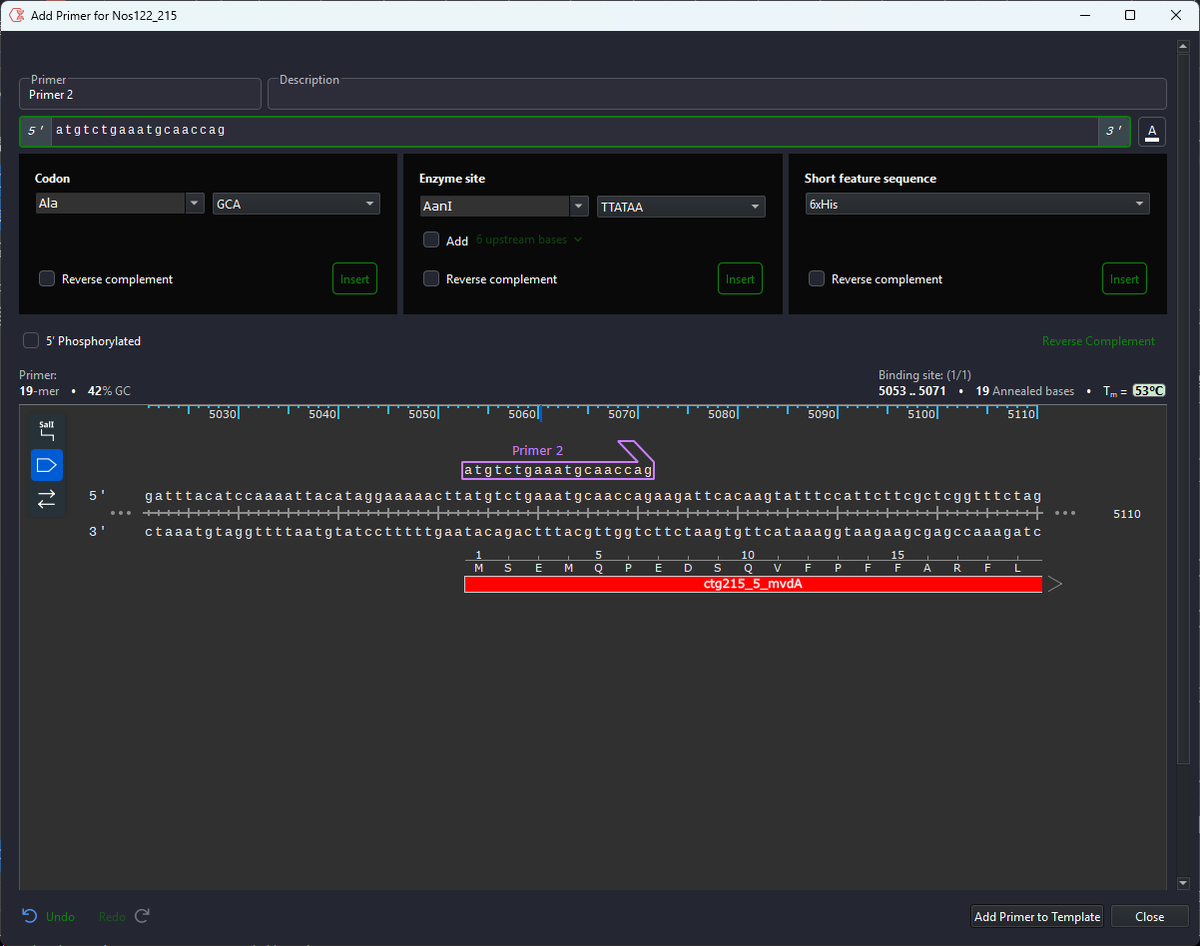Screen dimensions: 1200x946
Task: Click Insert button in Enzyme site panel
Action: click(740, 279)
